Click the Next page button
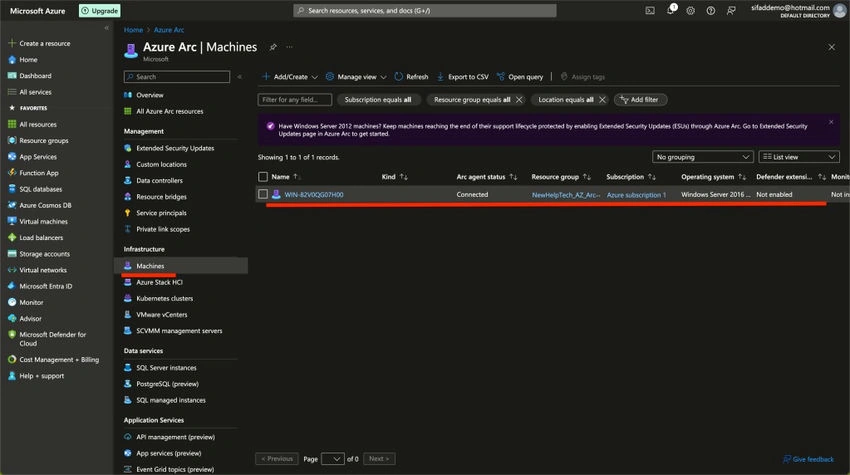Image resolution: width=850 pixels, height=475 pixels. click(379, 459)
